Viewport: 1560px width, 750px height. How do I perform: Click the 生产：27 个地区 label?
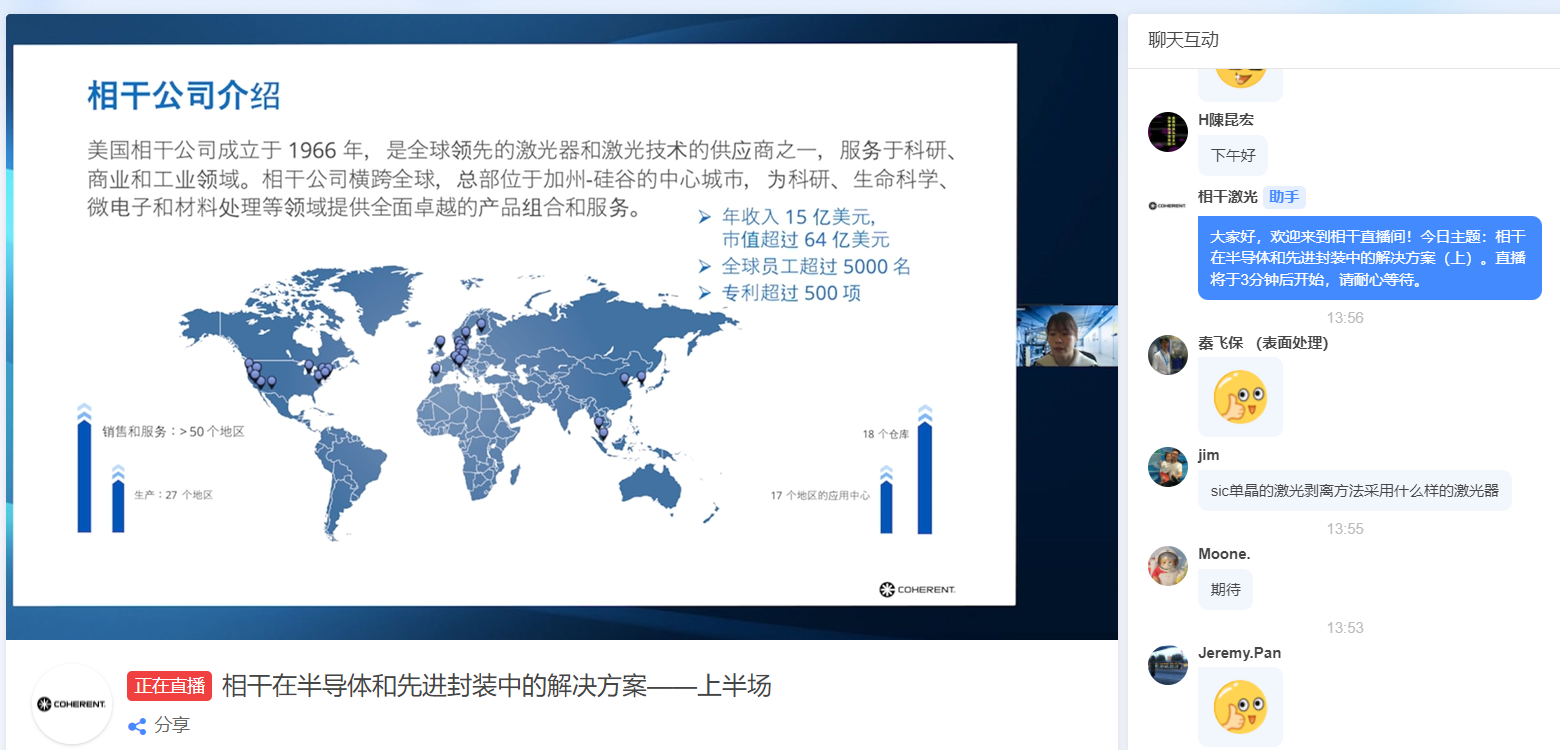coord(174,495)
